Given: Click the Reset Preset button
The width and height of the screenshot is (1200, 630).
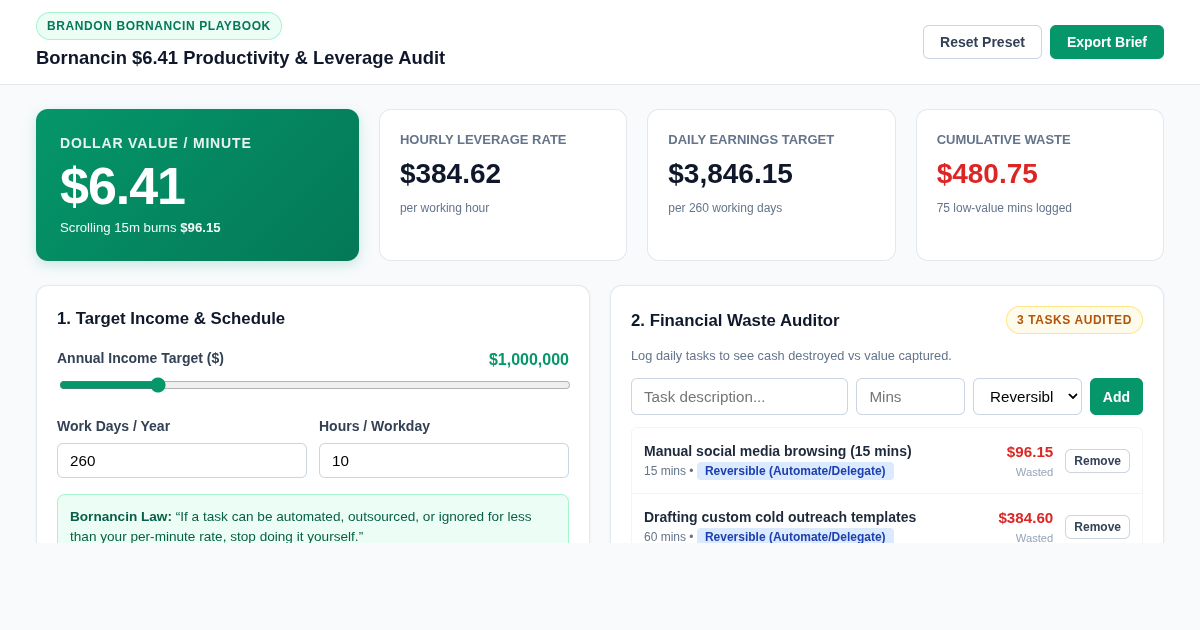Looking at the screenshot, I should [982, 42].
